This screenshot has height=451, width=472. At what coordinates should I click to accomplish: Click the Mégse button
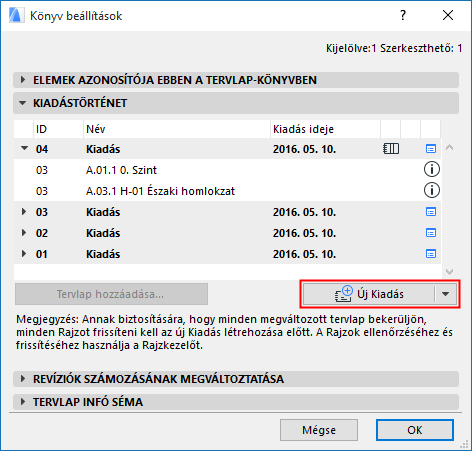tap(319, 430)
